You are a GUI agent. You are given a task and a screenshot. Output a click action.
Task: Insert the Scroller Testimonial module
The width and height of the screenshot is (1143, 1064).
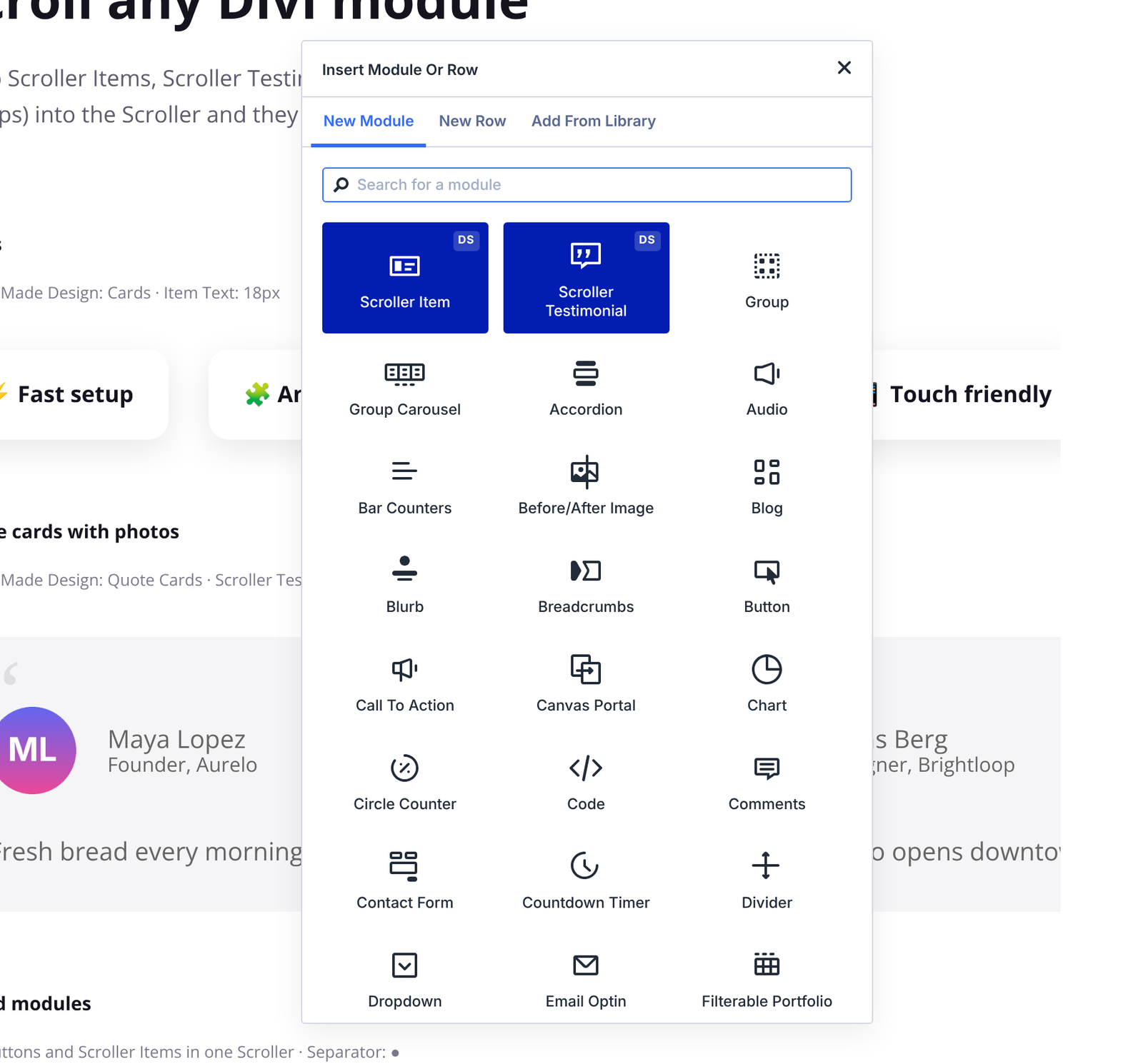pos(586,278)
